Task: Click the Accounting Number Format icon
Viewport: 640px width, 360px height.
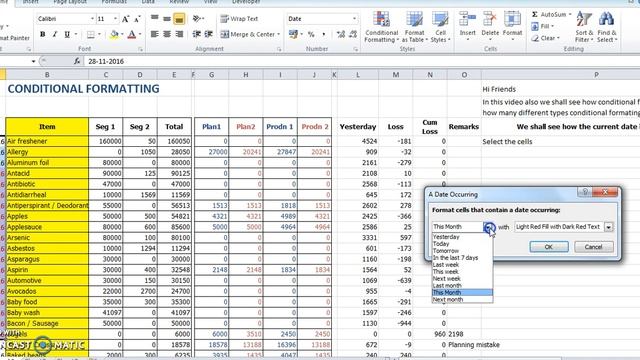Action: (293, 34)
